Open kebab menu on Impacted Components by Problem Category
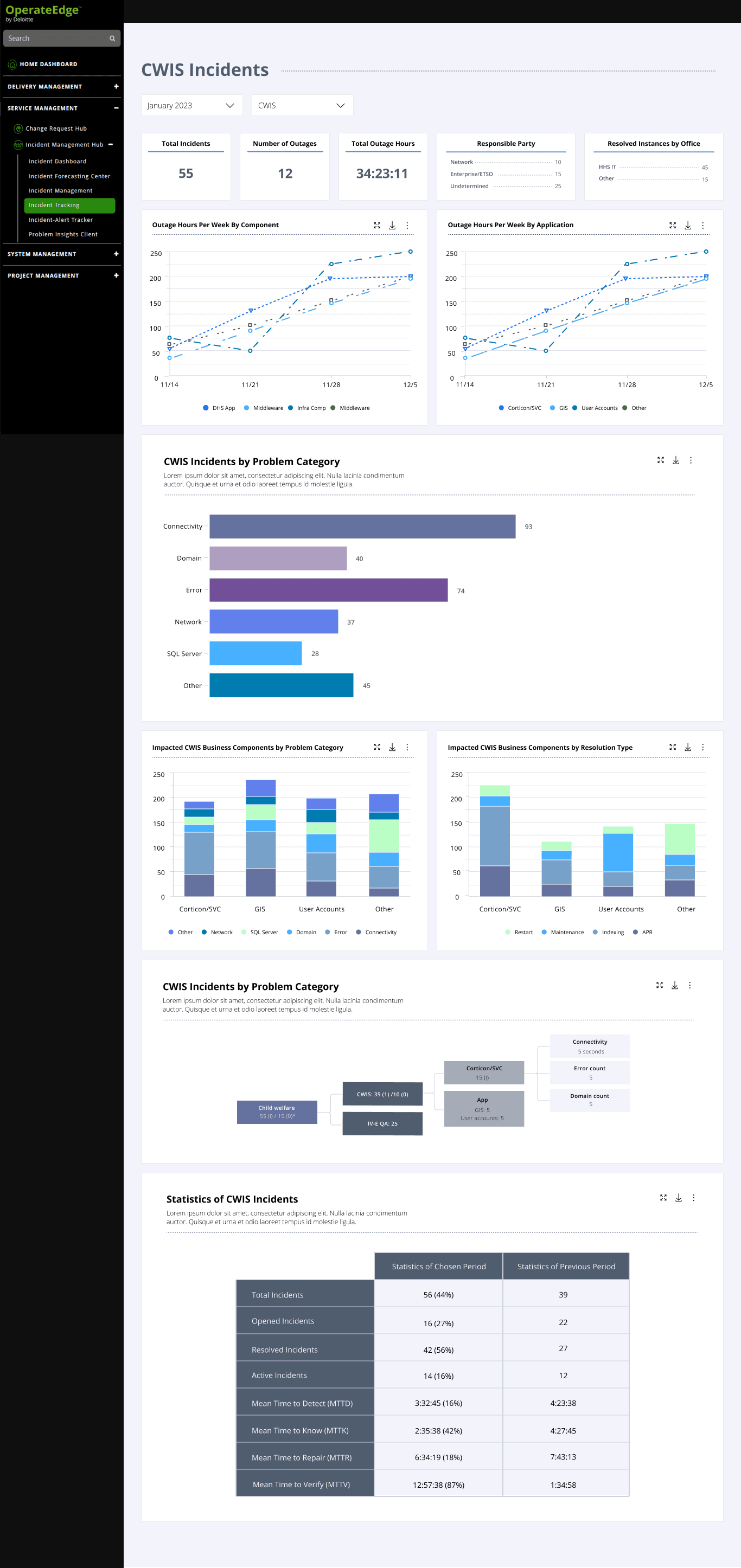 [407, 747]
